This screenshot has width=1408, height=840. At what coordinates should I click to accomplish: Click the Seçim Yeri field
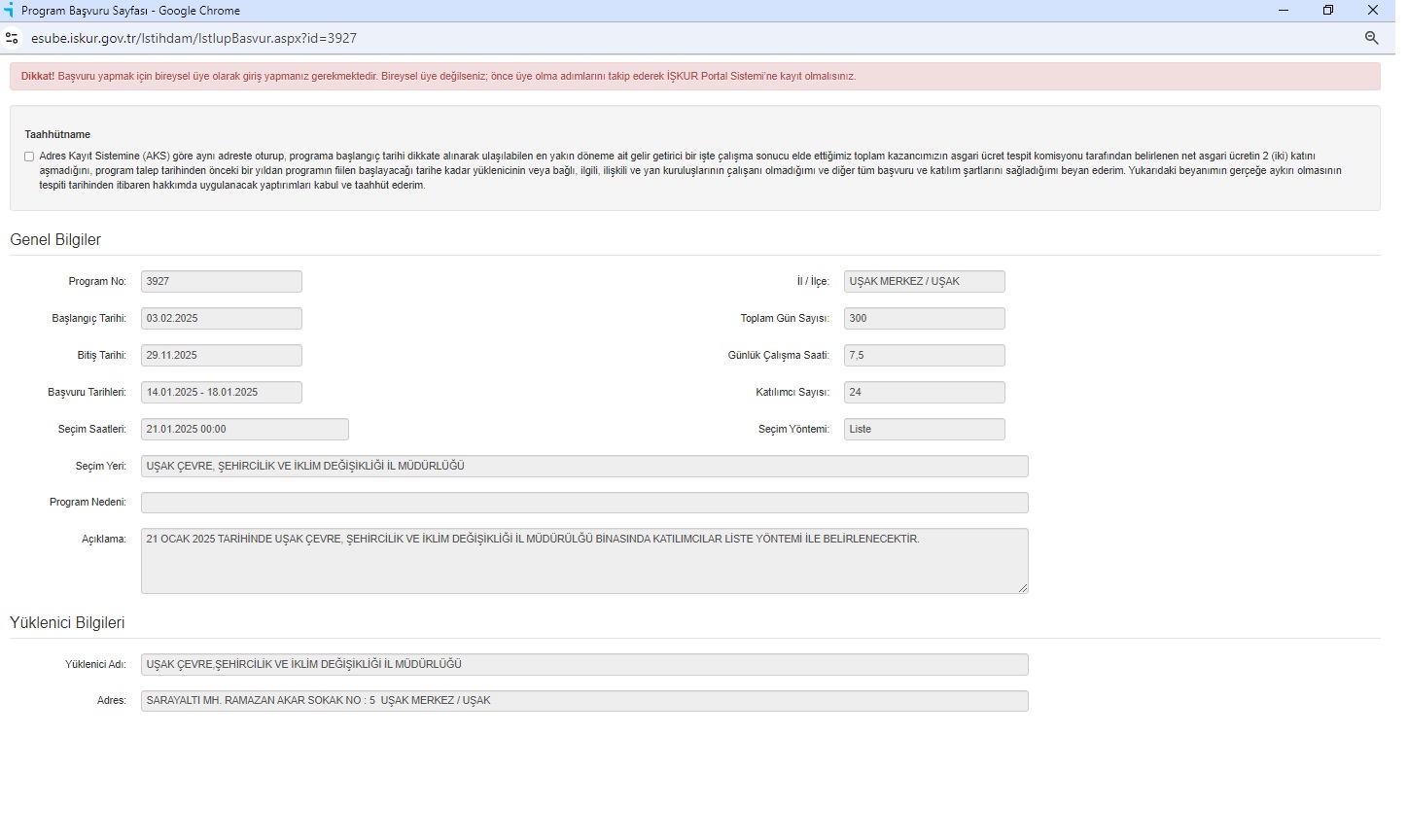pyautogui.click(x=584, y=467)
